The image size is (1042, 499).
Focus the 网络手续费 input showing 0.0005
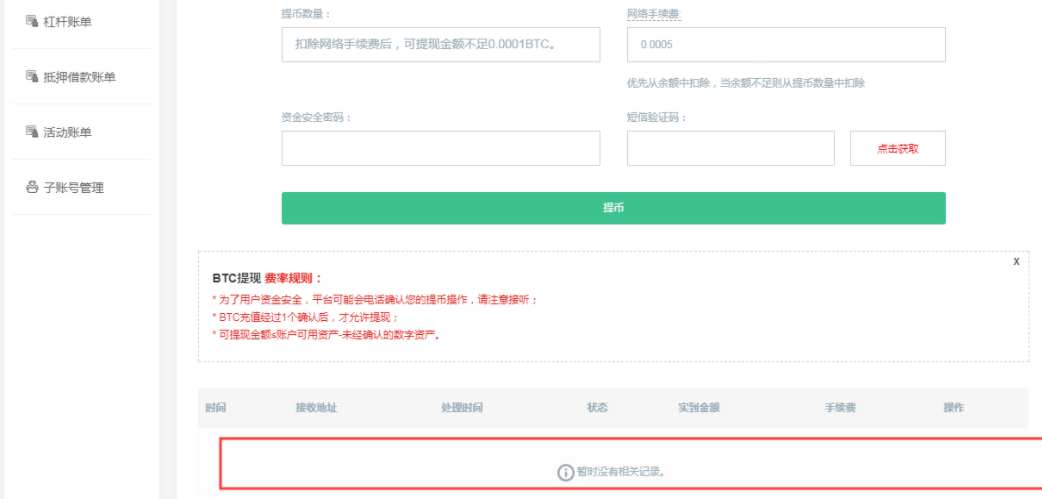tap(786, 45)
